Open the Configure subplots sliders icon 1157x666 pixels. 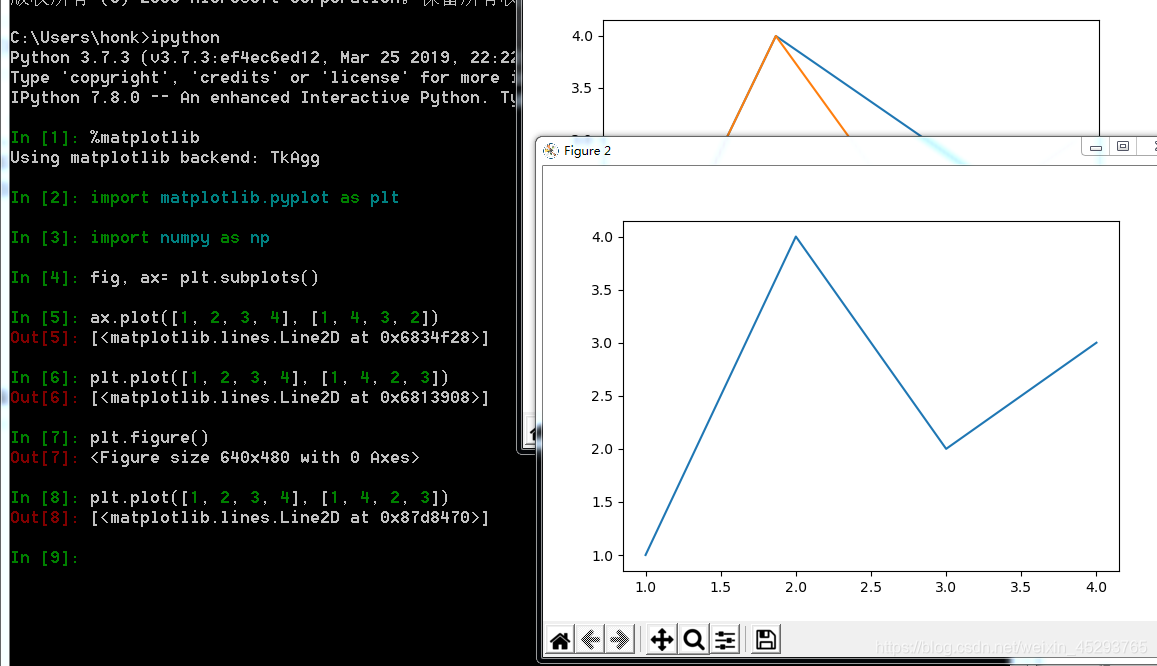click(725, 639)
